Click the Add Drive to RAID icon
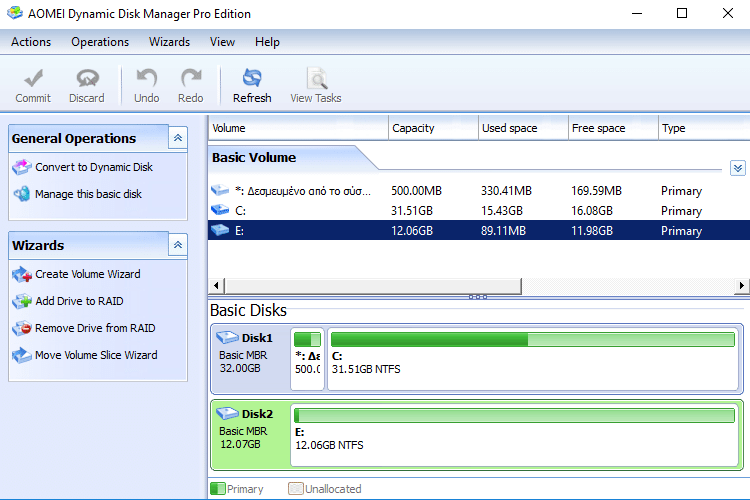 (22, 301)
